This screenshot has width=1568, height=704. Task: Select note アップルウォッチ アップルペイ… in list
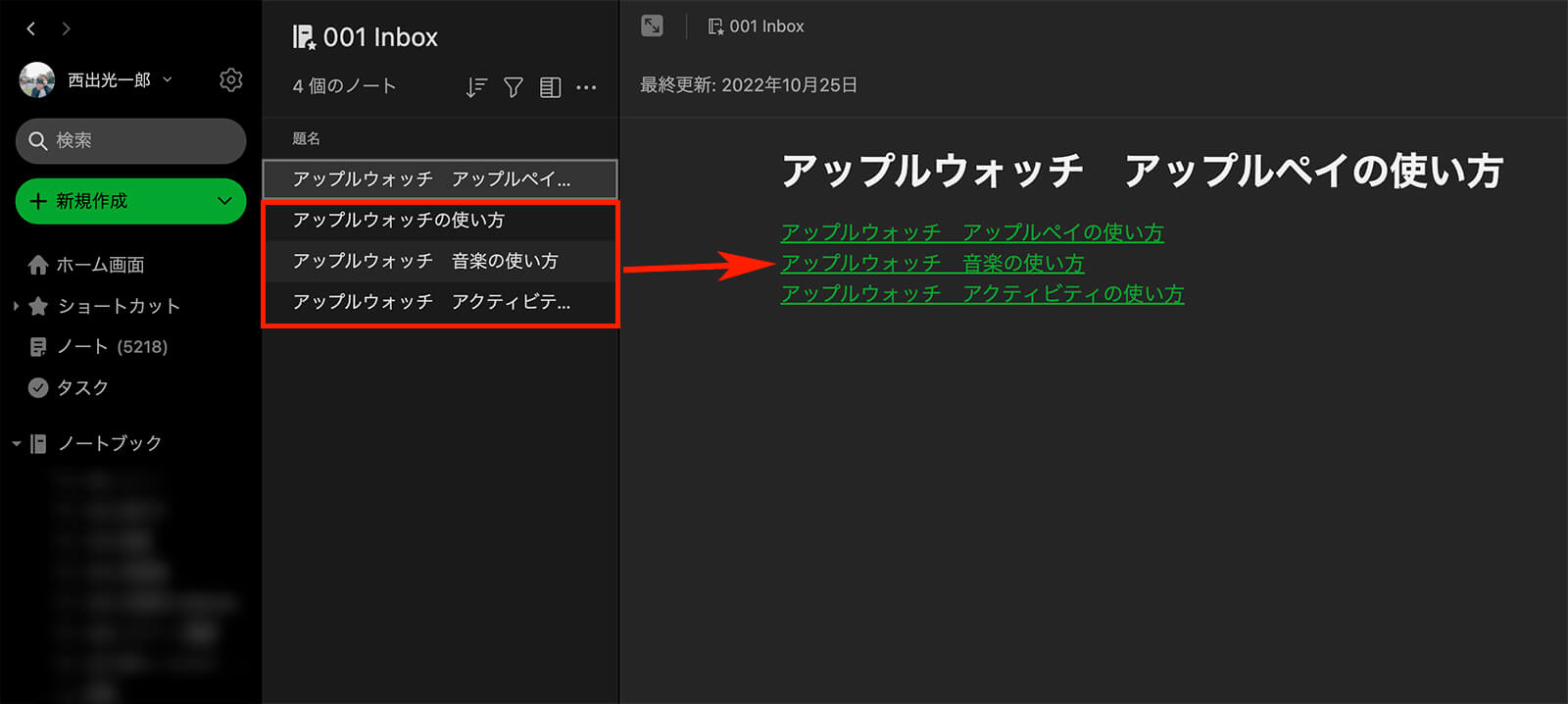pos(440,179)
